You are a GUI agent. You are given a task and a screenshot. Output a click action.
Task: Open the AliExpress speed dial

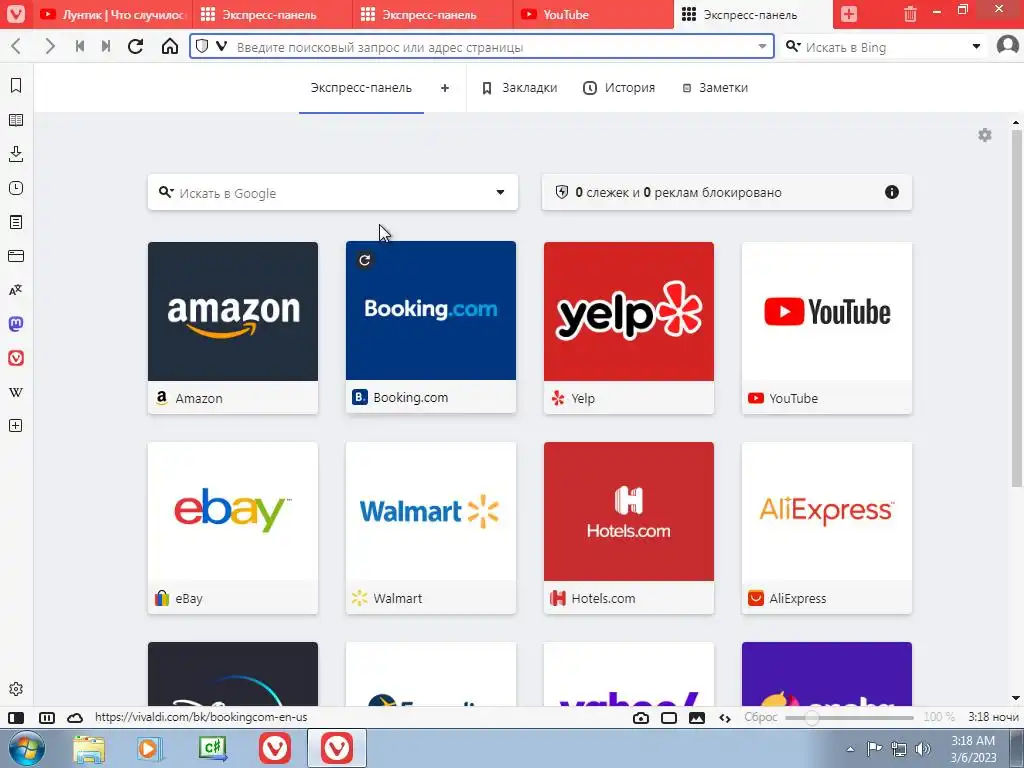click(826, 528)
